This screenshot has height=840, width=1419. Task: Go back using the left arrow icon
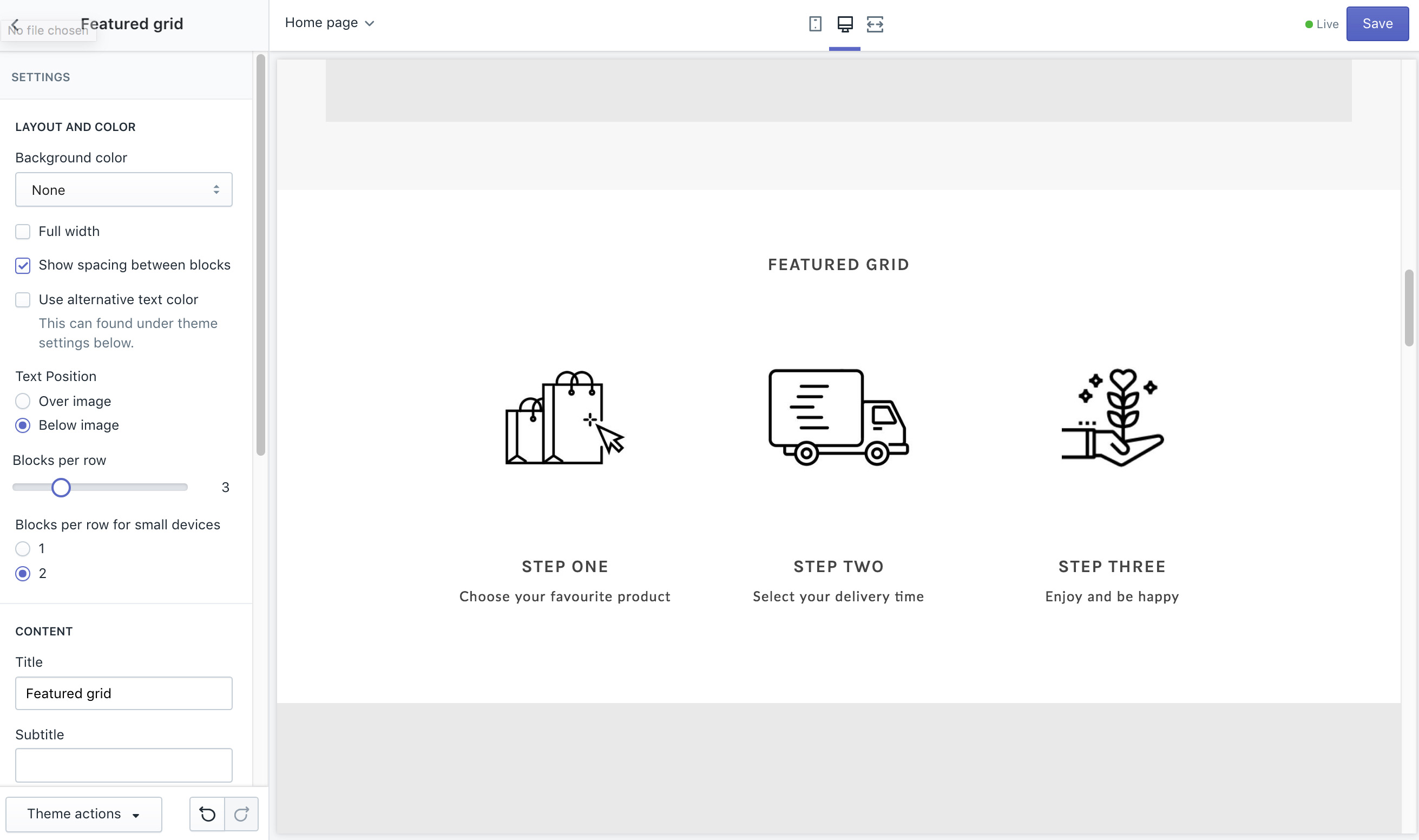point(15,24)
